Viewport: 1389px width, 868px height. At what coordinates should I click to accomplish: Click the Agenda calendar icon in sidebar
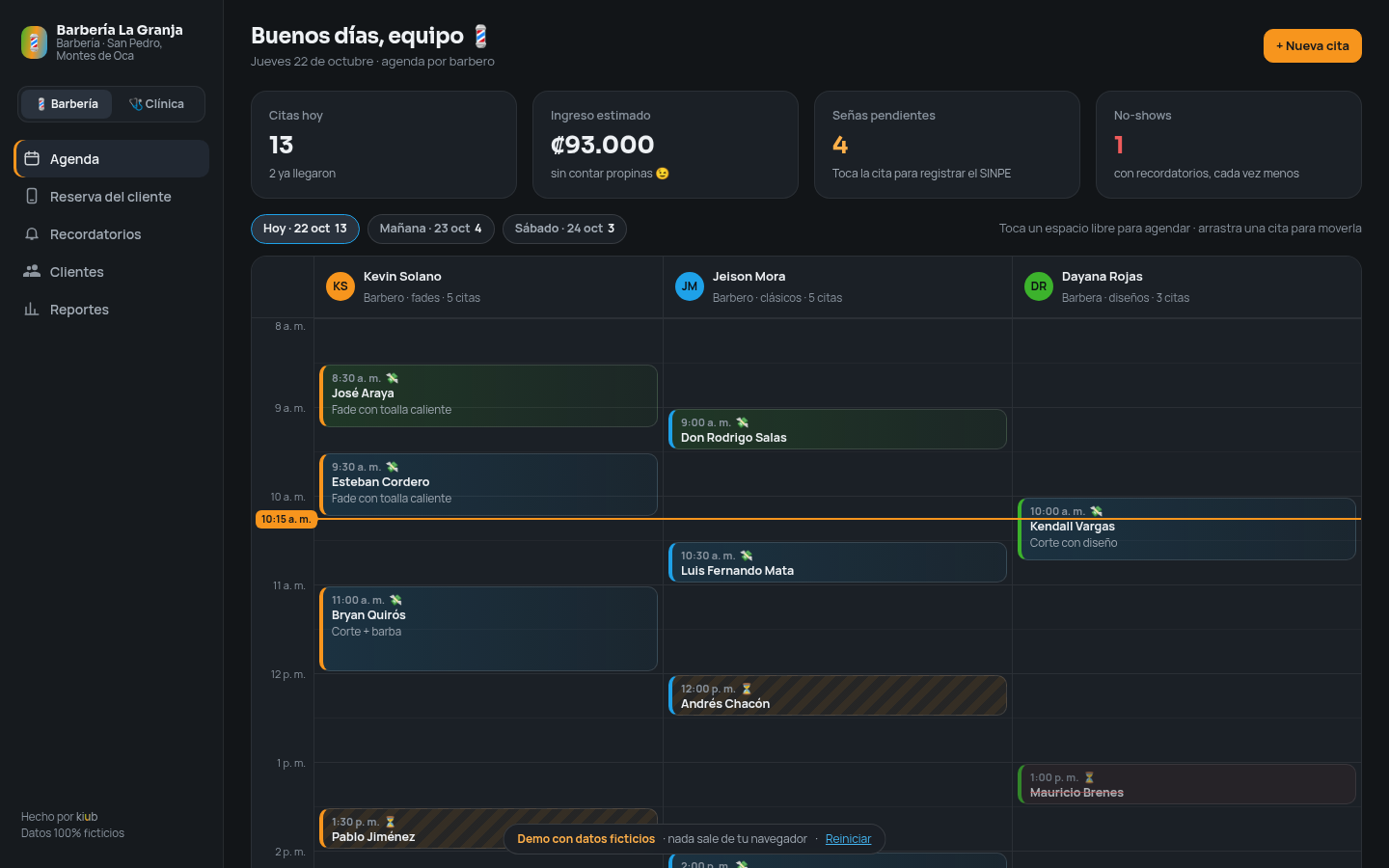pos(32,158)
